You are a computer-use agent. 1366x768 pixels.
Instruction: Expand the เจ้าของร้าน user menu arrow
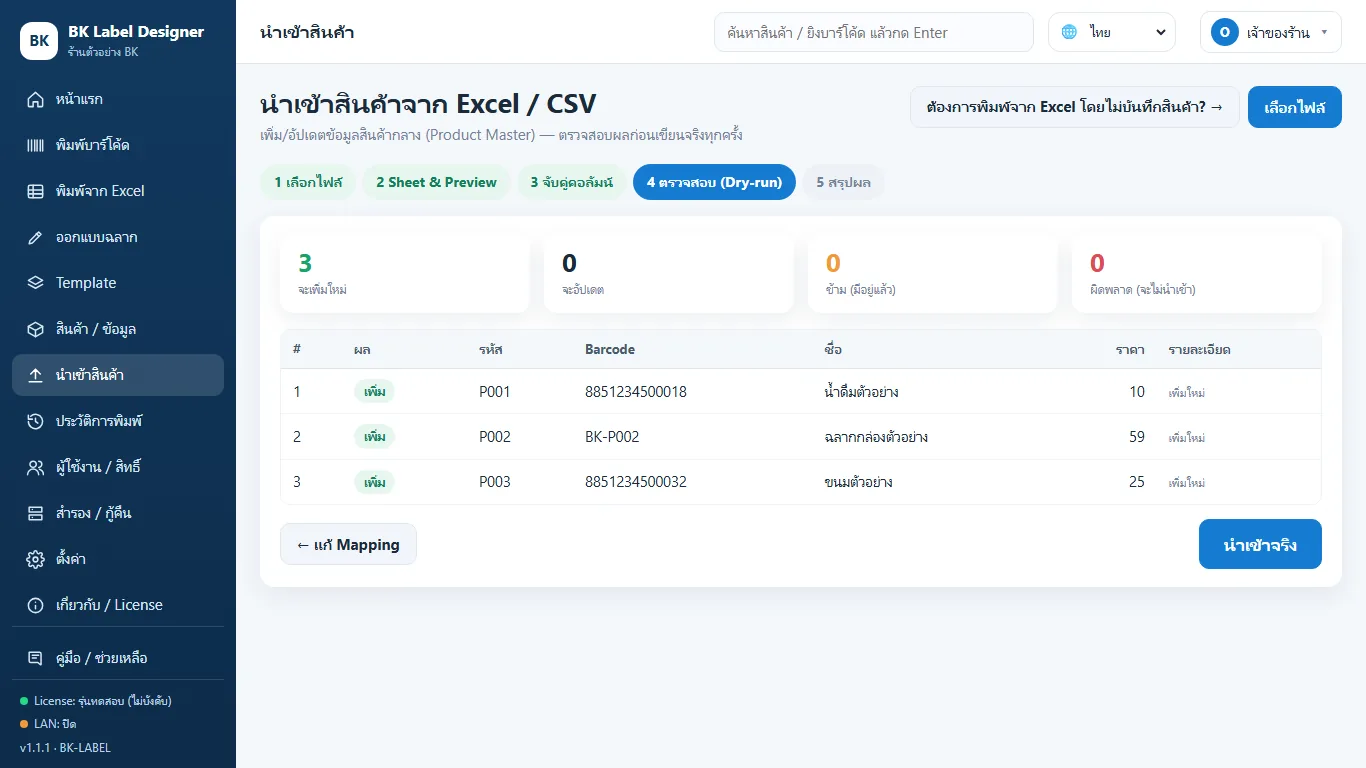pyautogui.click(x=1324, y=32)
